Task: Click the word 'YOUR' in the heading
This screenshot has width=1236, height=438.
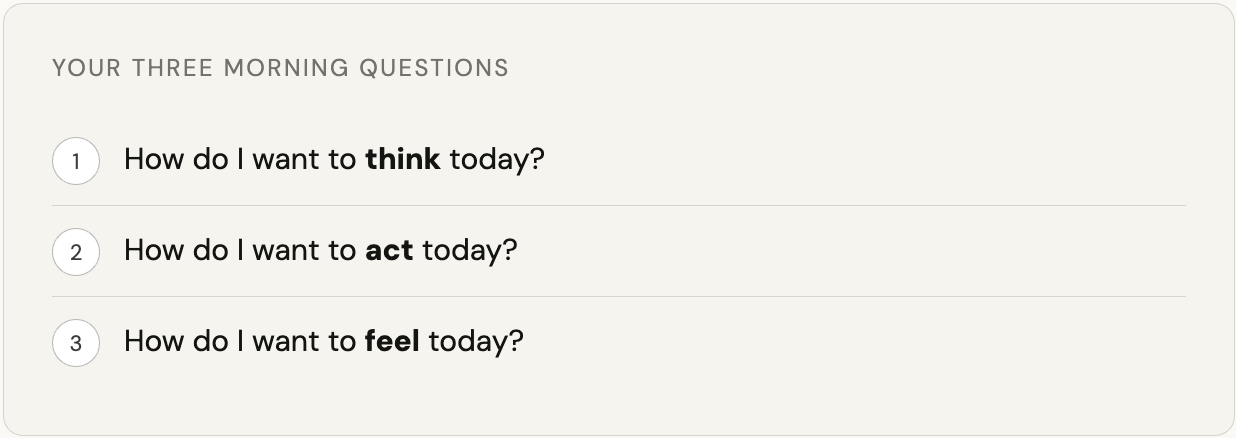Action: [86, 68]
